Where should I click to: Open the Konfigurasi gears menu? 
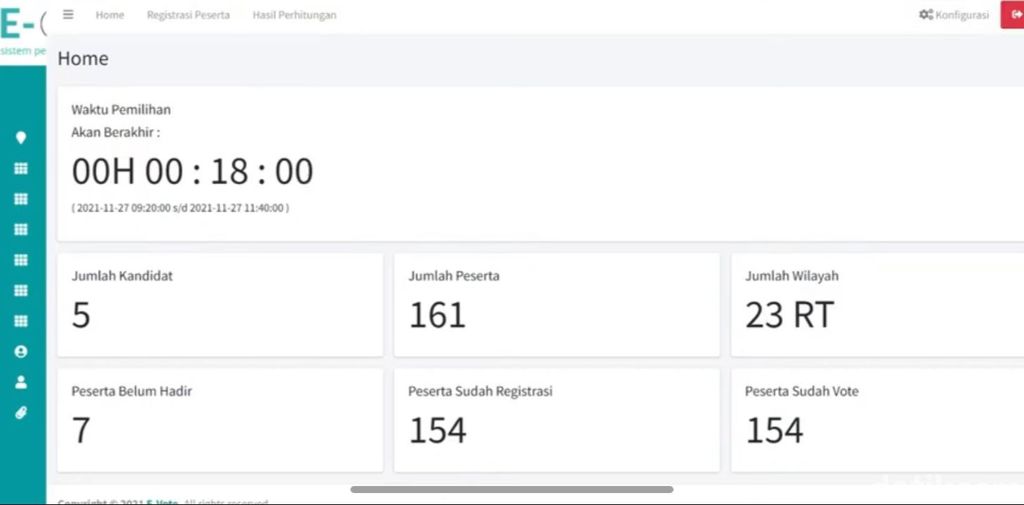tap(953, 14)
